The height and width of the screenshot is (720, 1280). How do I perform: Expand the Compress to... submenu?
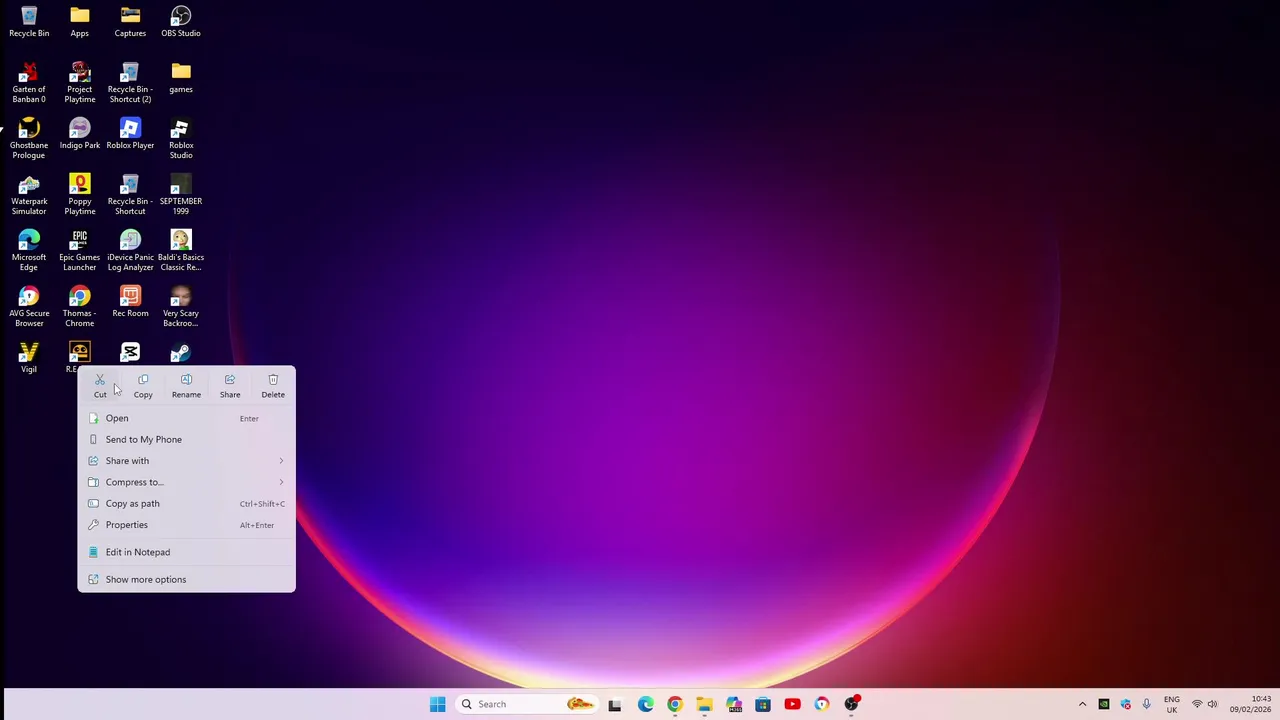(x=186, y=482)
